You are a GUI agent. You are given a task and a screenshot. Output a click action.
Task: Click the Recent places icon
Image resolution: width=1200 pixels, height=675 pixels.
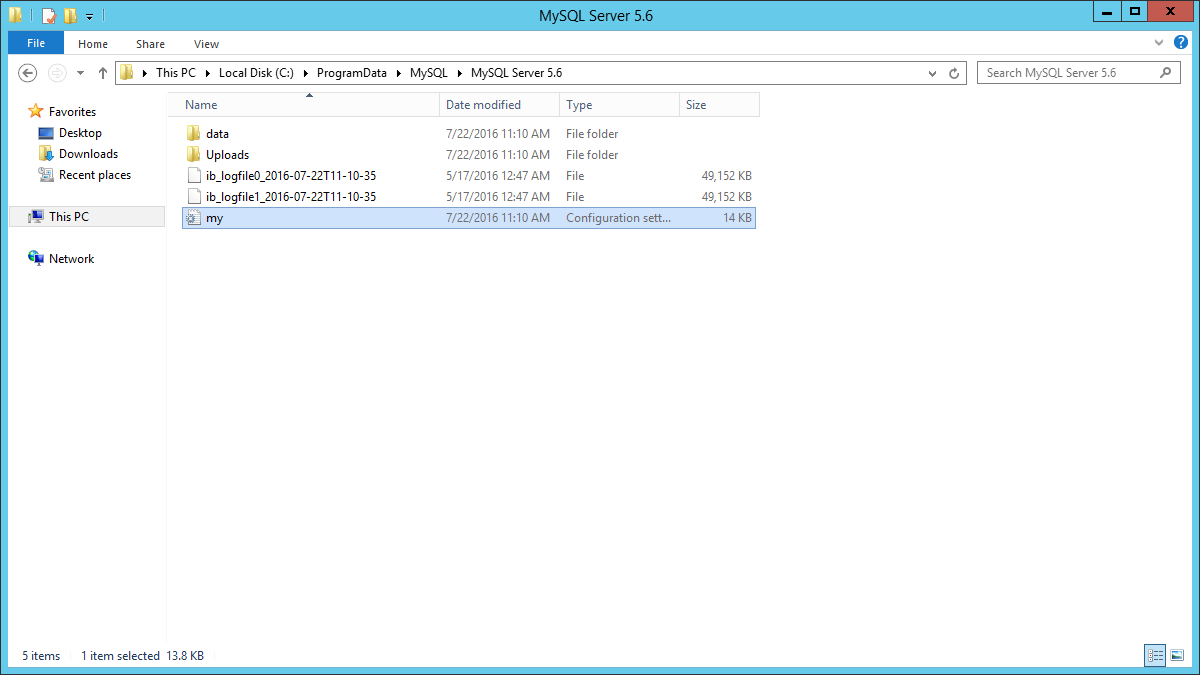(x=45, y=175)
